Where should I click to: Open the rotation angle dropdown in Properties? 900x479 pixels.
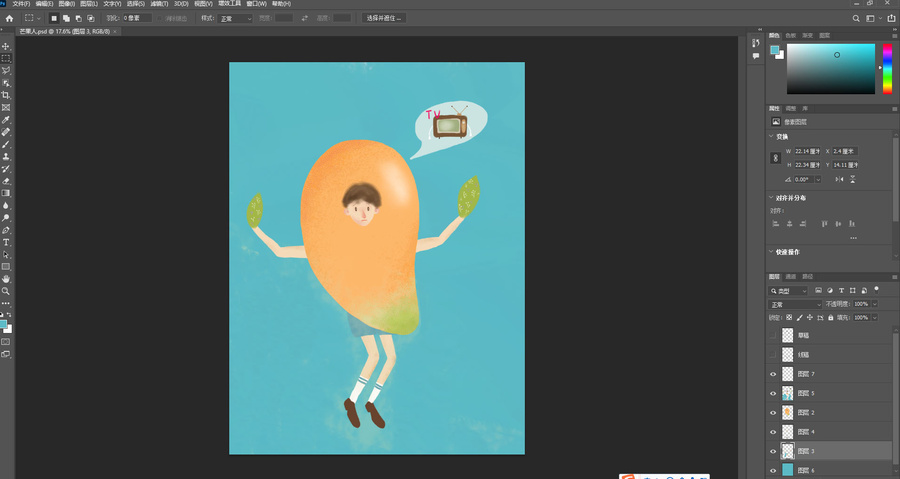click(x=818, y=180)
